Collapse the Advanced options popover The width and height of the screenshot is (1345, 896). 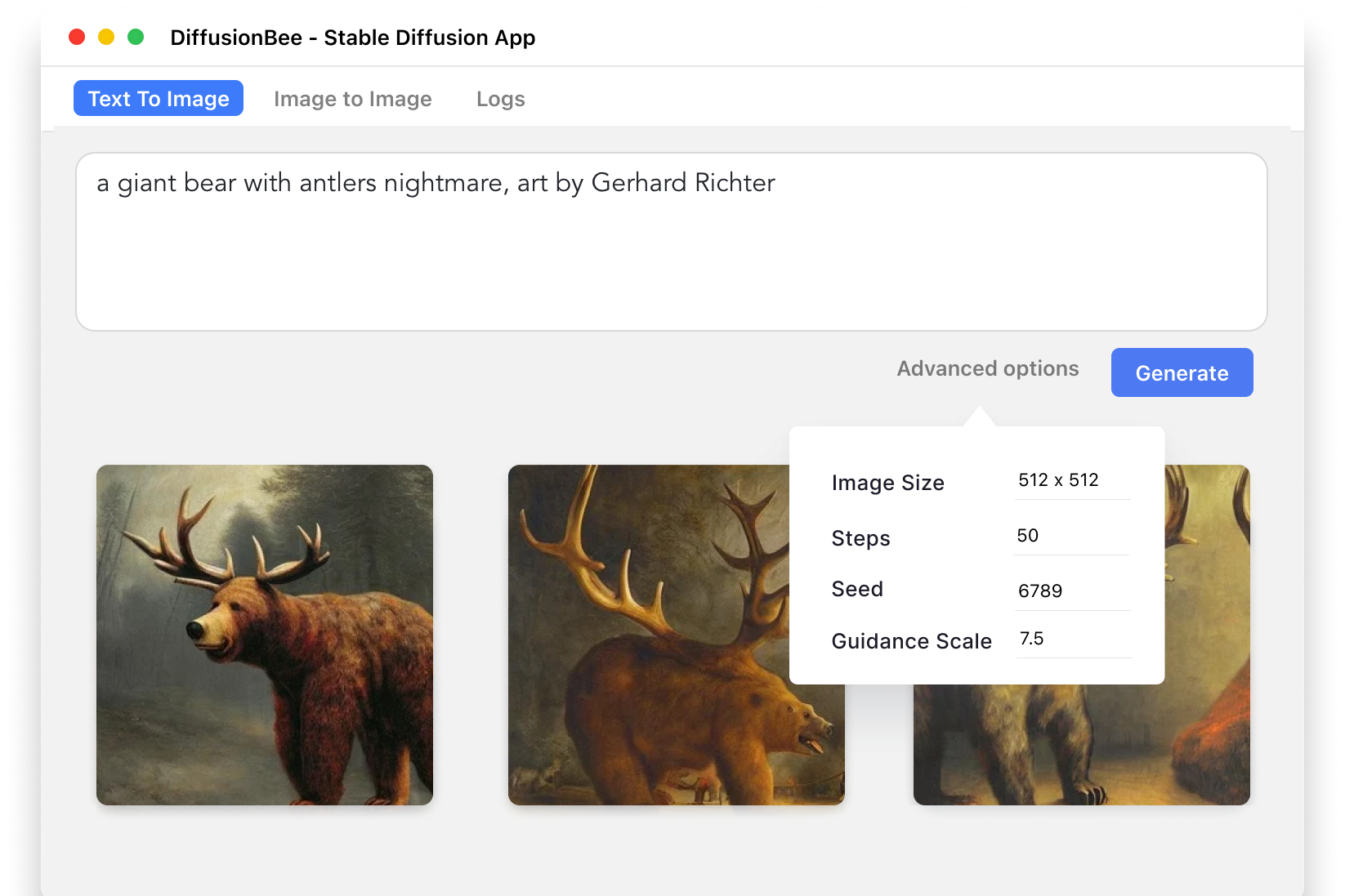987,369
